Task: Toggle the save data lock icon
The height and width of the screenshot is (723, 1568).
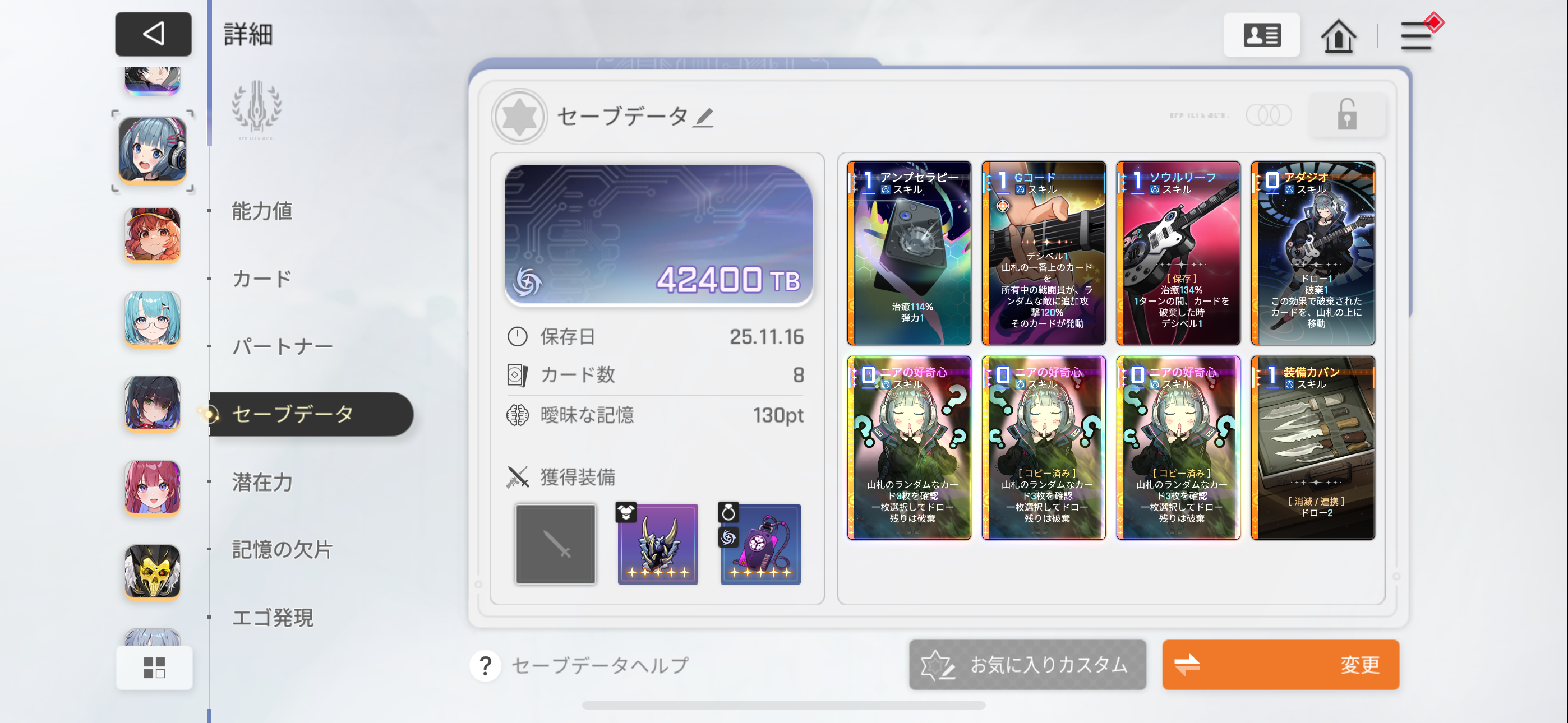Action: (1346, 114)
